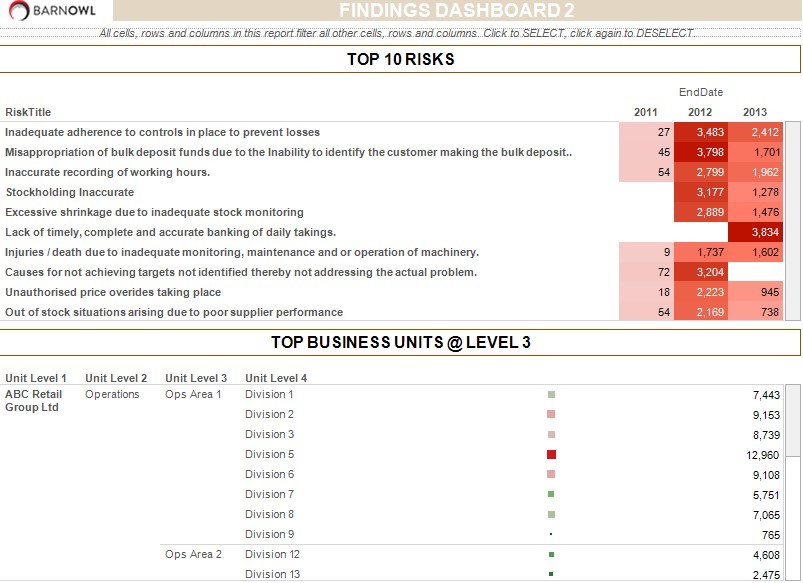Select the red square marker for Division 5

click(551, 454)
